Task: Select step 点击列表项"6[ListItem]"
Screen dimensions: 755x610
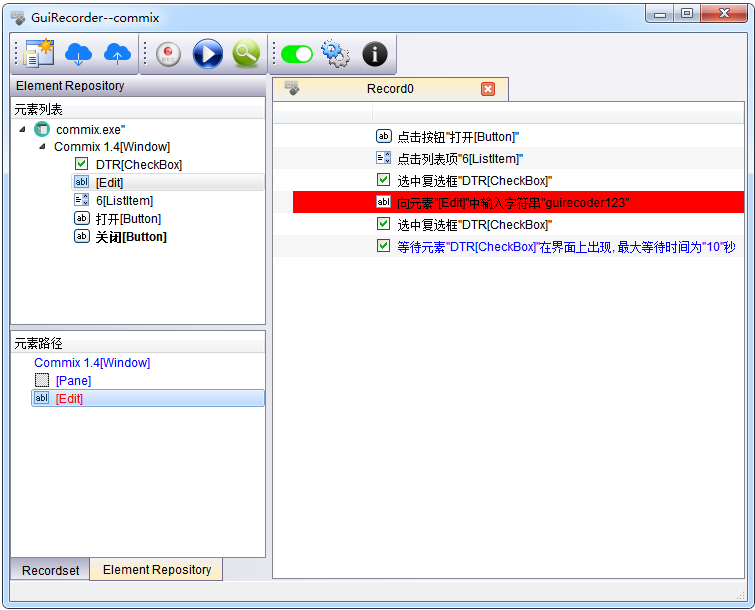Action: [x=460, y=159]
